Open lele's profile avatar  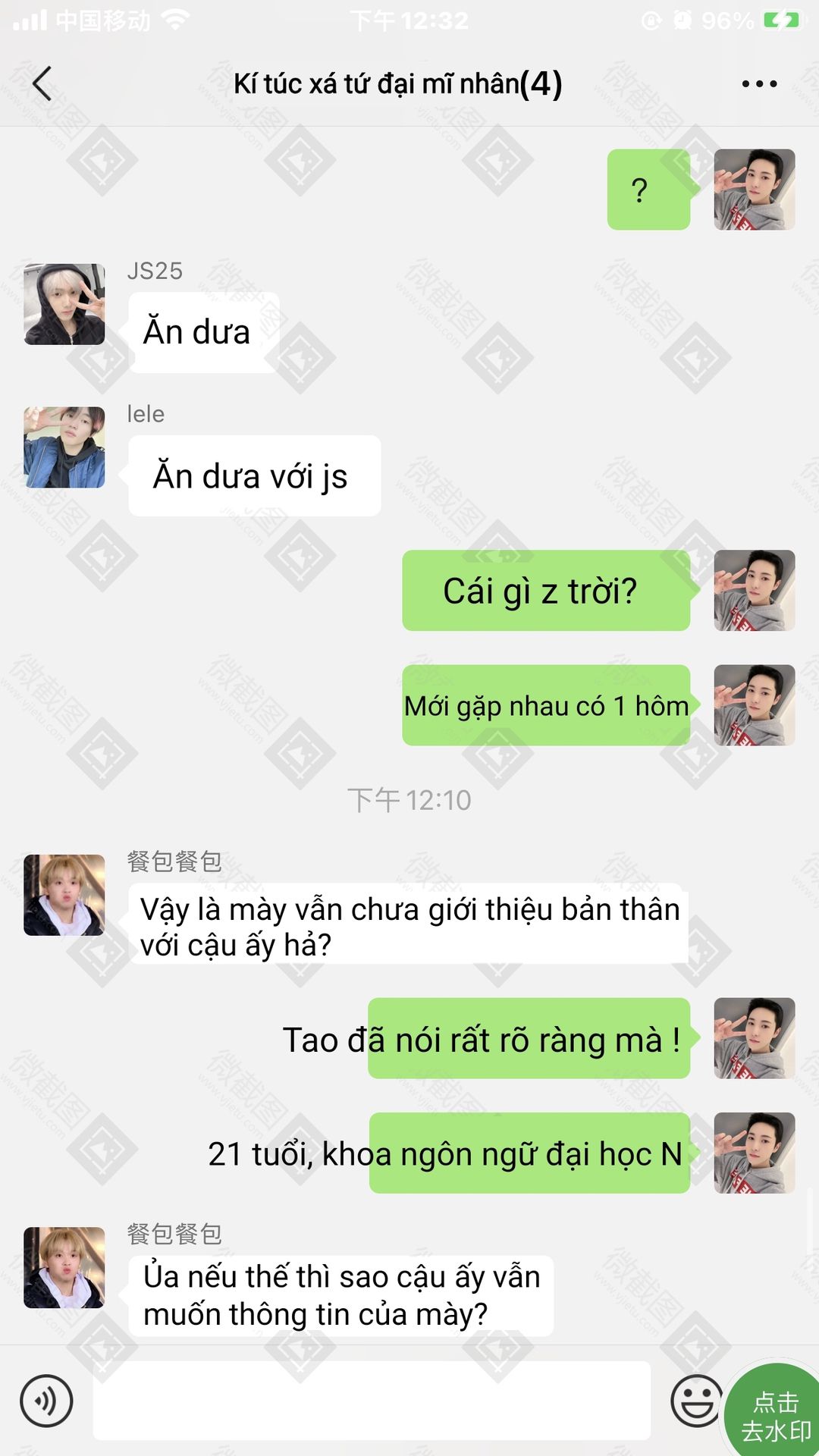pos(64,447)
